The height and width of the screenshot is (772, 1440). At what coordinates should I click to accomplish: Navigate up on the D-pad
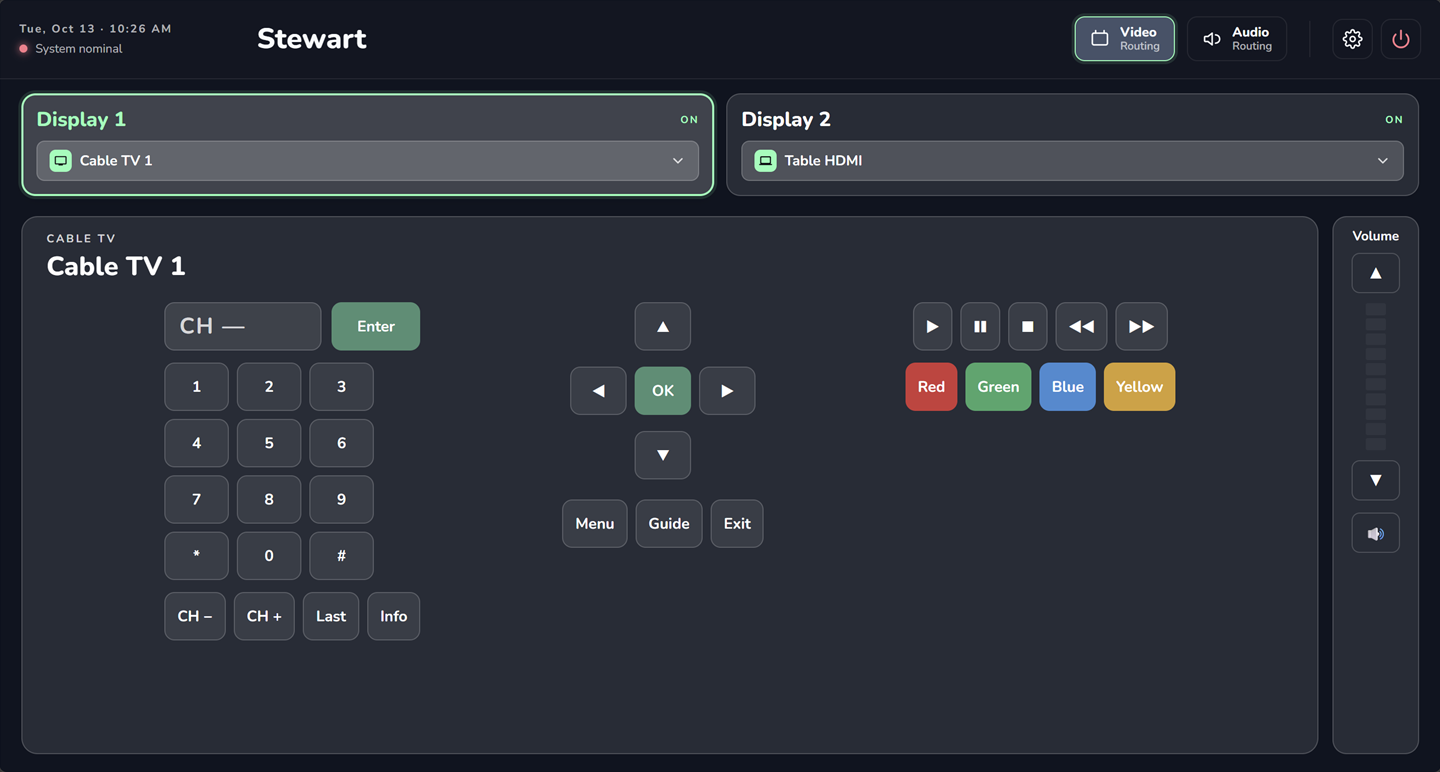[663, 326]
